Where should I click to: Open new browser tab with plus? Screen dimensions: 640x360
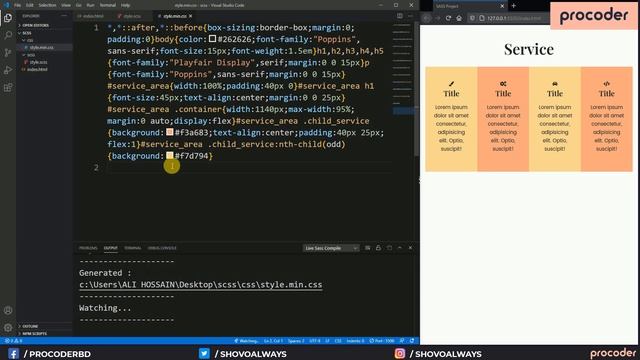(x=513, y=6)
